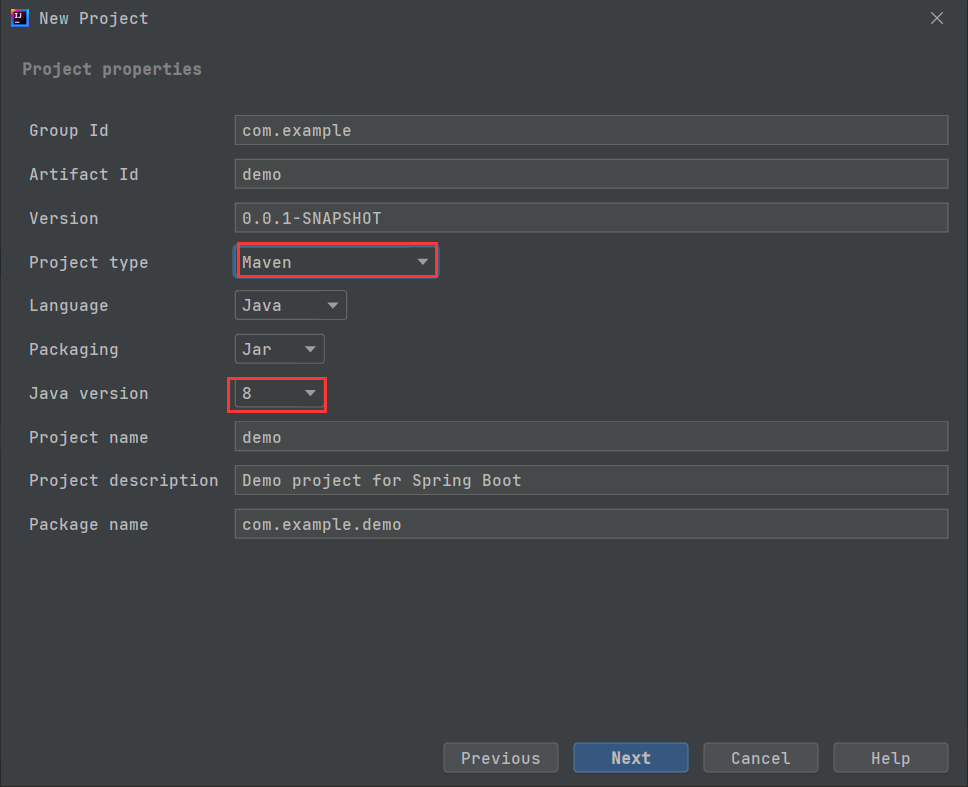Click the Version field showing 0.0.1-SNAPSHOT
Image resolution: width=968 pixels, height=787 pixels.
[x=590, y=218]
